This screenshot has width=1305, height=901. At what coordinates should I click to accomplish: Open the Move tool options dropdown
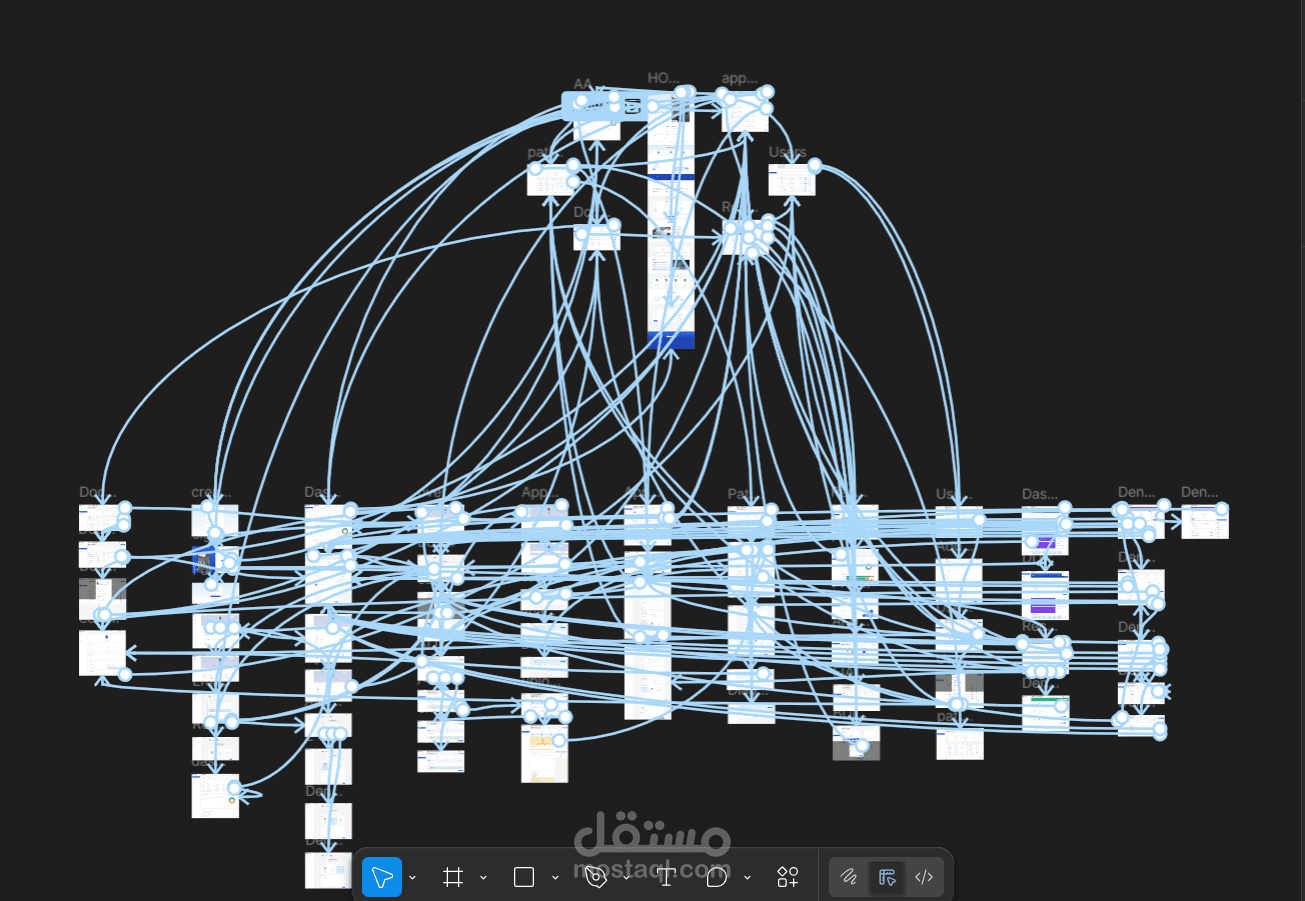click(413, 878)
